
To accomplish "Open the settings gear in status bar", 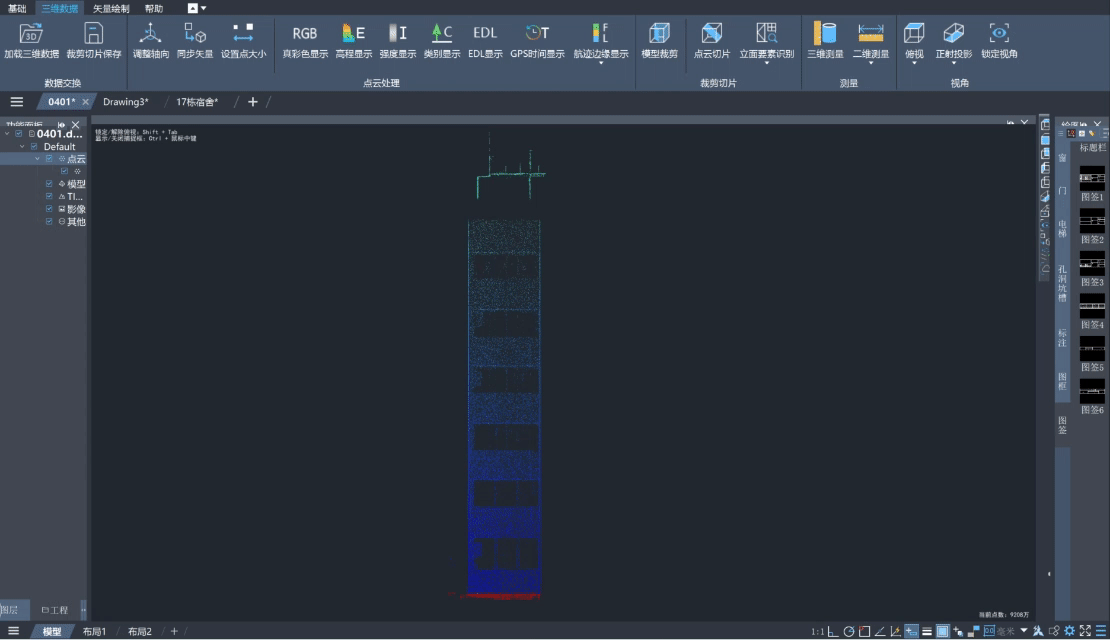I will (x=1069, y=631).
